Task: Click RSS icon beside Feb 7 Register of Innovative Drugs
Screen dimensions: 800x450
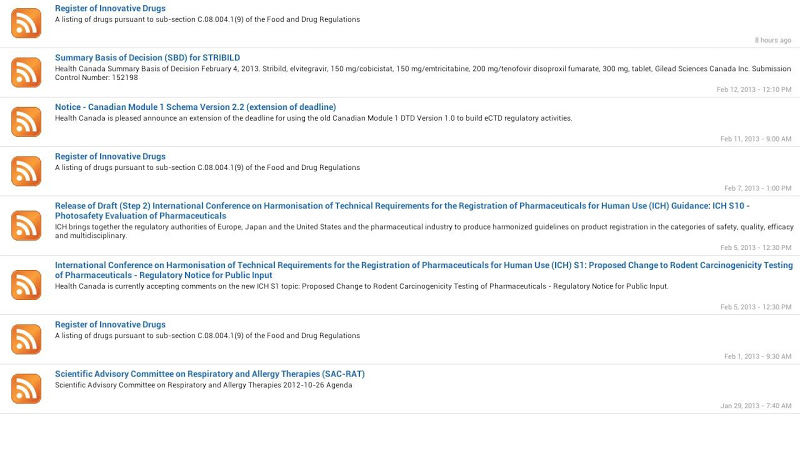Action: click(26, 171)
